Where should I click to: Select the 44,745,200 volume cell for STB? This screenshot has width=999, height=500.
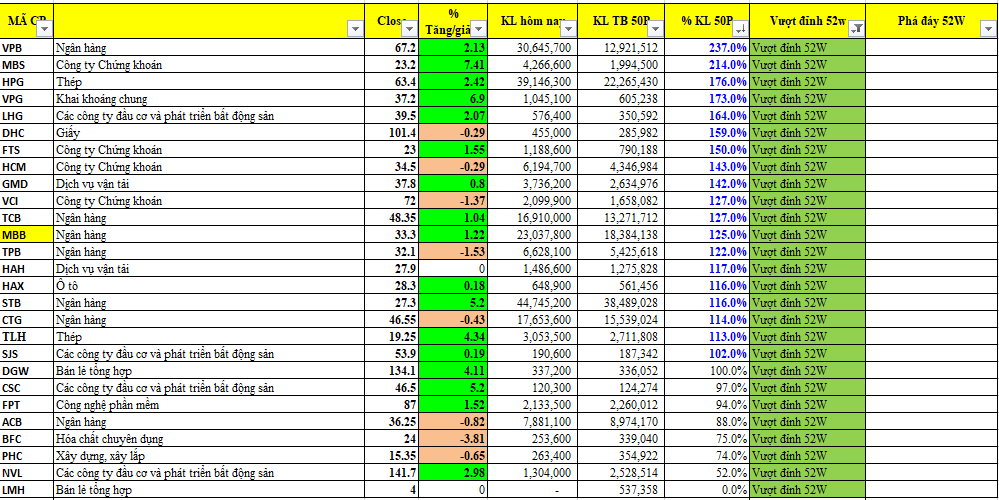pos(536,302)
